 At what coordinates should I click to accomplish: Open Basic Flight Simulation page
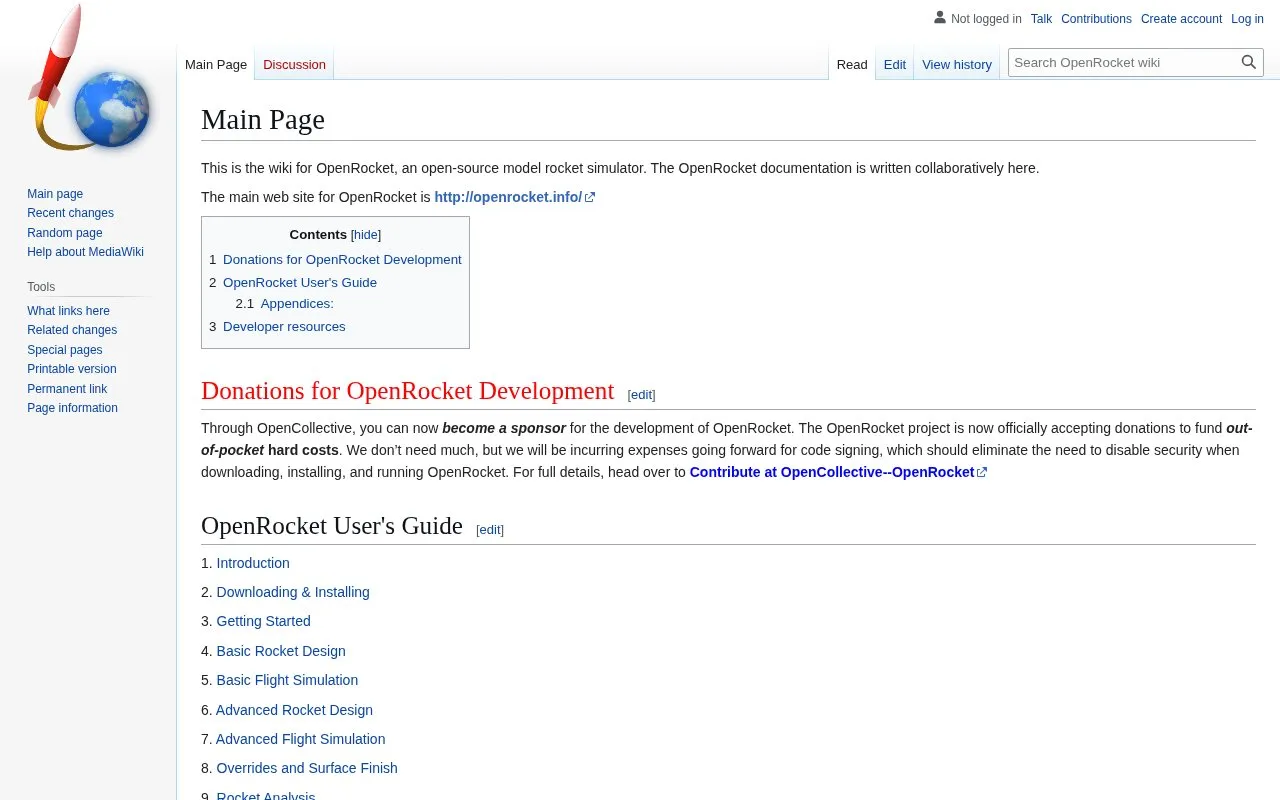287,680
